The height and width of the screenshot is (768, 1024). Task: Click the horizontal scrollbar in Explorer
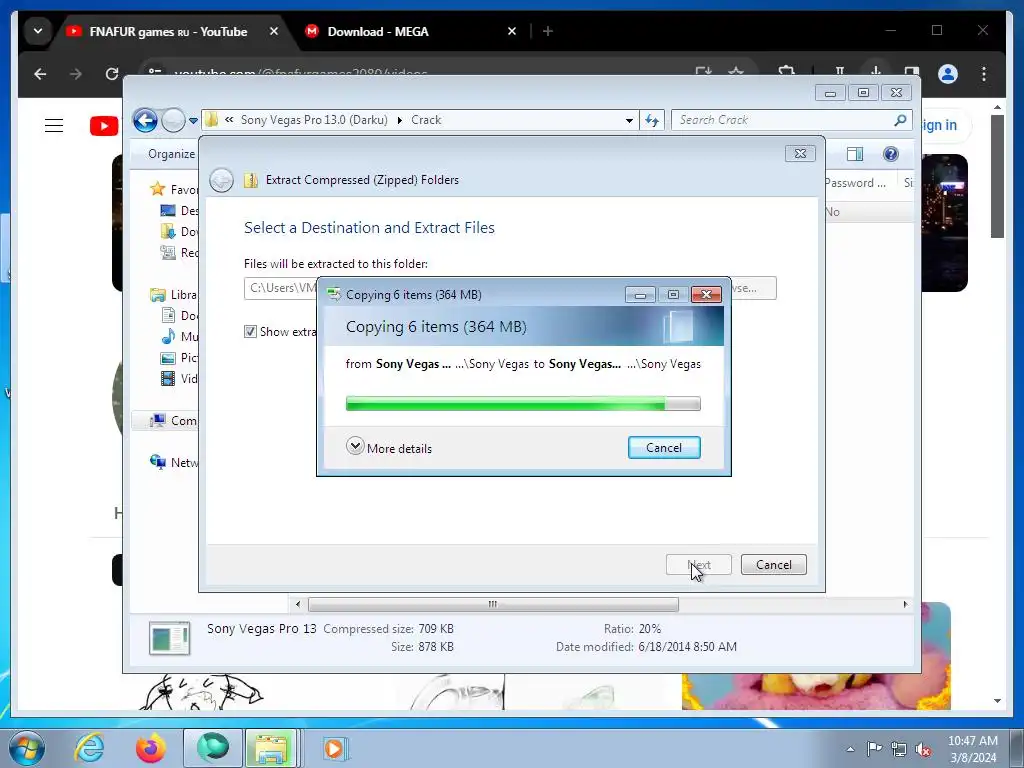493,604
